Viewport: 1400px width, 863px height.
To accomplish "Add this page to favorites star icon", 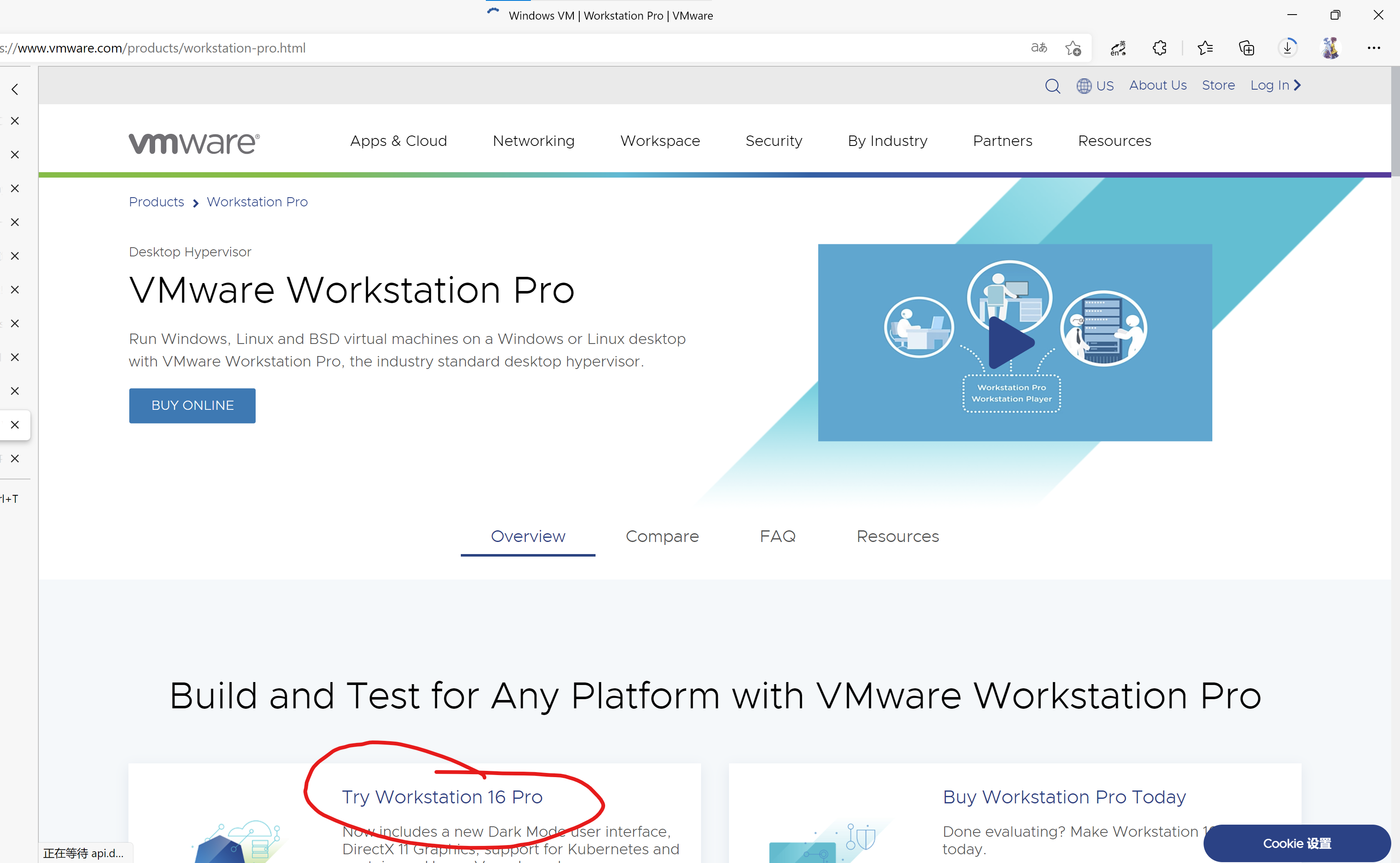I will (1073, 48).
